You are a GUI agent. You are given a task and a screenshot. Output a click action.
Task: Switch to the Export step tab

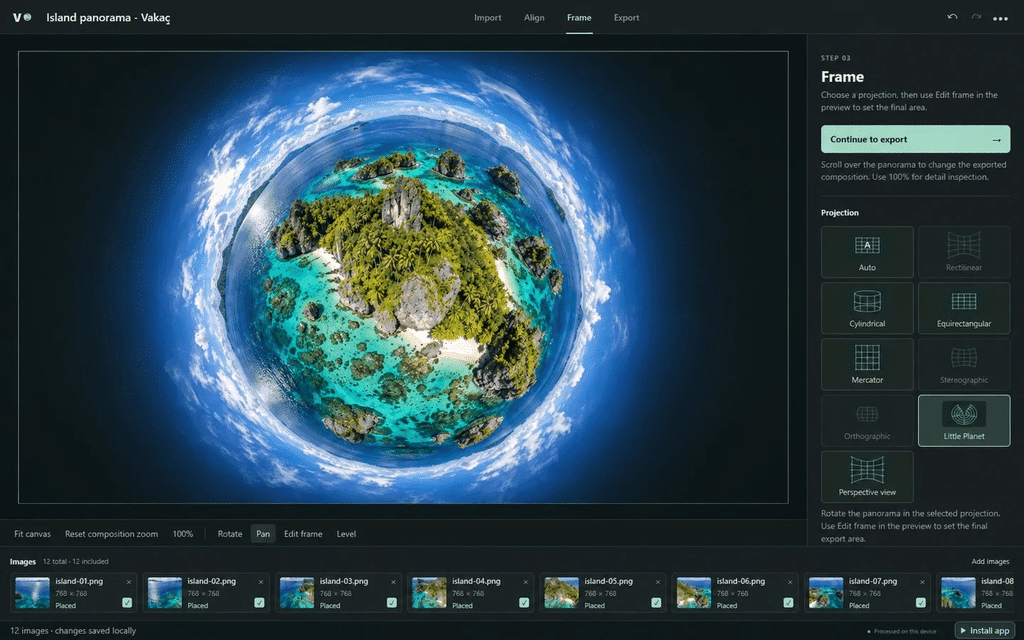[626, 18]
